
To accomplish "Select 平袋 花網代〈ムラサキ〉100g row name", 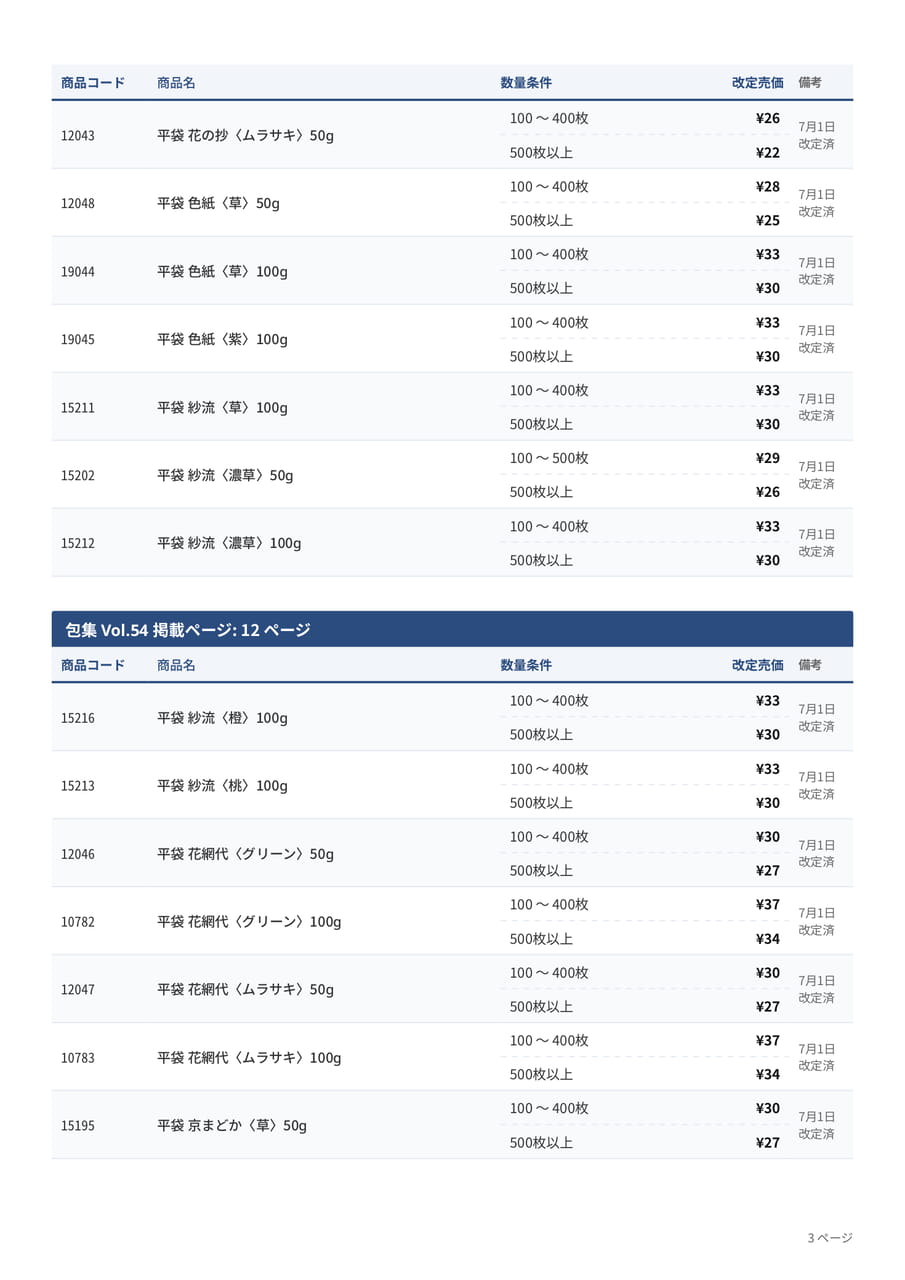I will [249, 1058].
